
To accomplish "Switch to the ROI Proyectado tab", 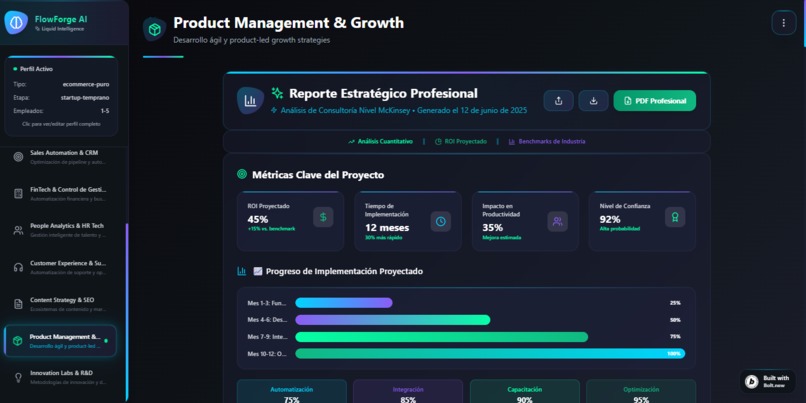I will tap(461, 141).
